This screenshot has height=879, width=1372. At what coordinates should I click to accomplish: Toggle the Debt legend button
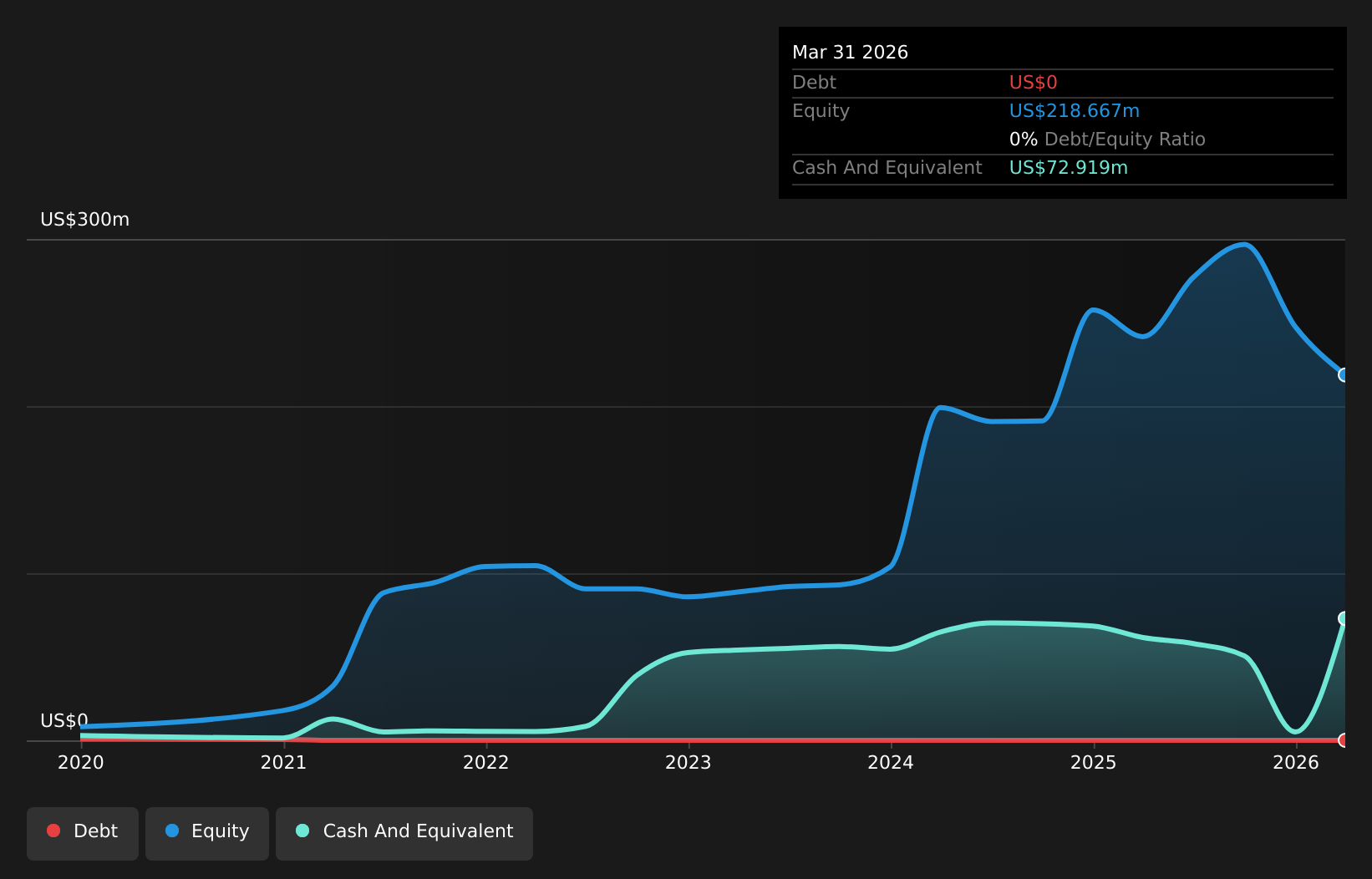tap(83, 833)
